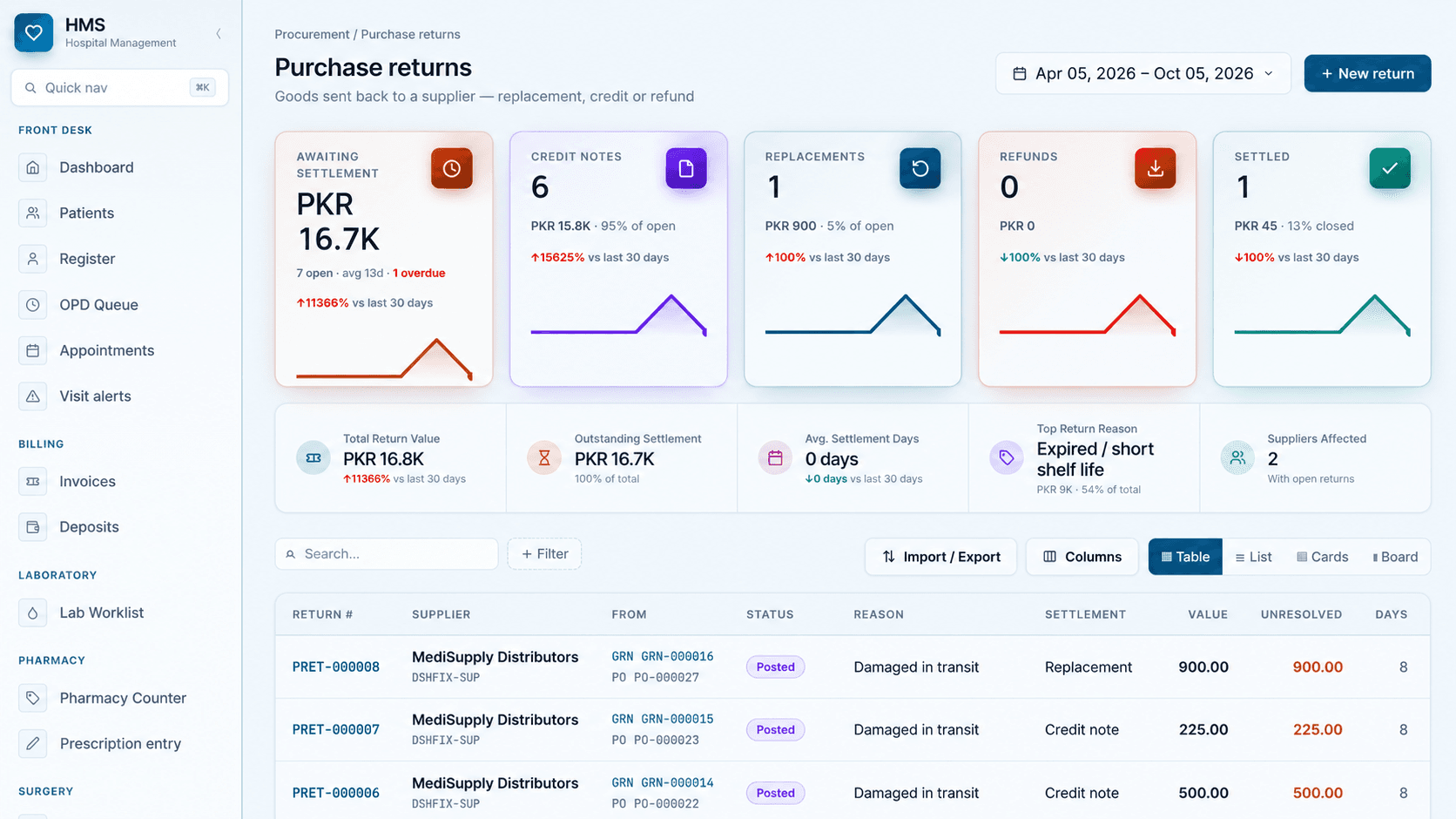Click the Awaiting Settlement clock icon
The image size is (1456, 819).
tap(452, 168)
